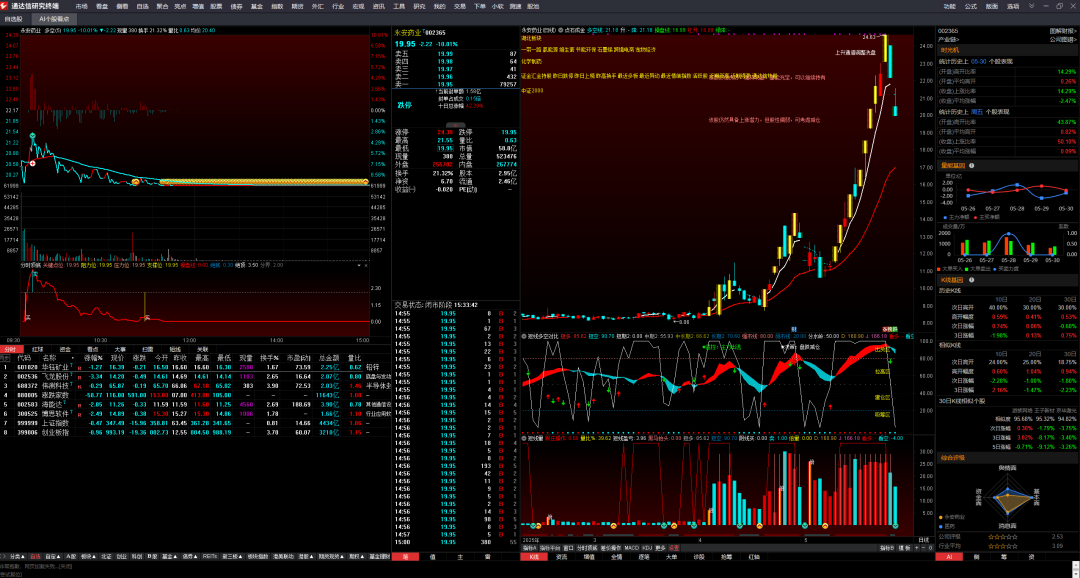The height and width of the screenshot is (578, 1080).
Task: Open the 基金 menu
Action: (x=256, y=6)
